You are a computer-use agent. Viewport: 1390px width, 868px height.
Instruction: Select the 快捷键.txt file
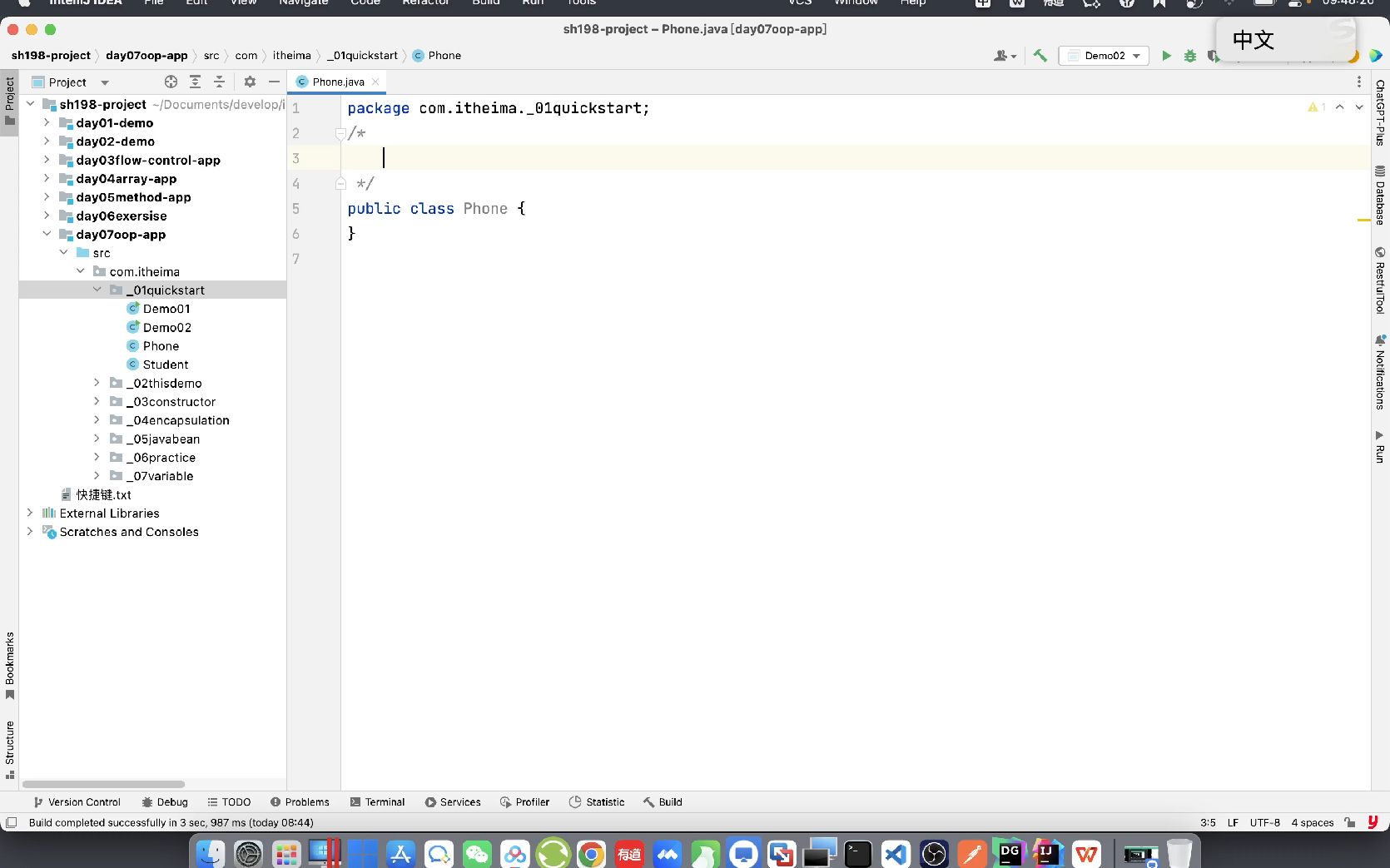pos(103,494)
